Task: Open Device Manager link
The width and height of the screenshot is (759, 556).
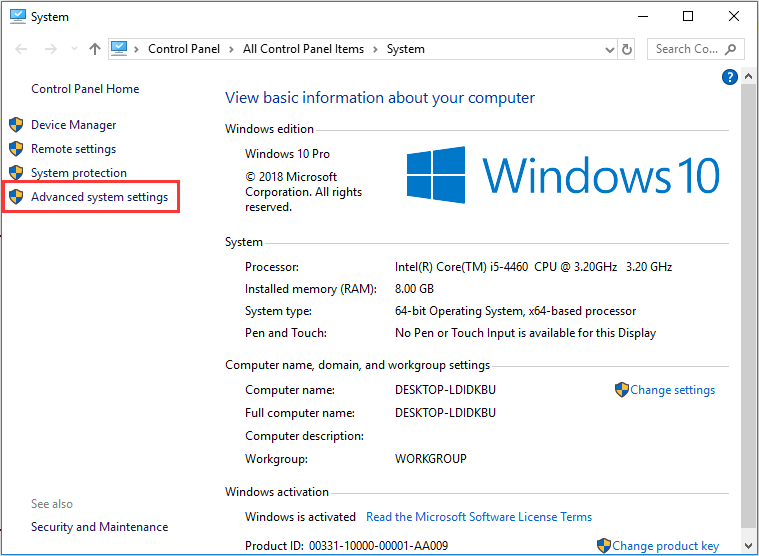Action: (x=74, y=125)
